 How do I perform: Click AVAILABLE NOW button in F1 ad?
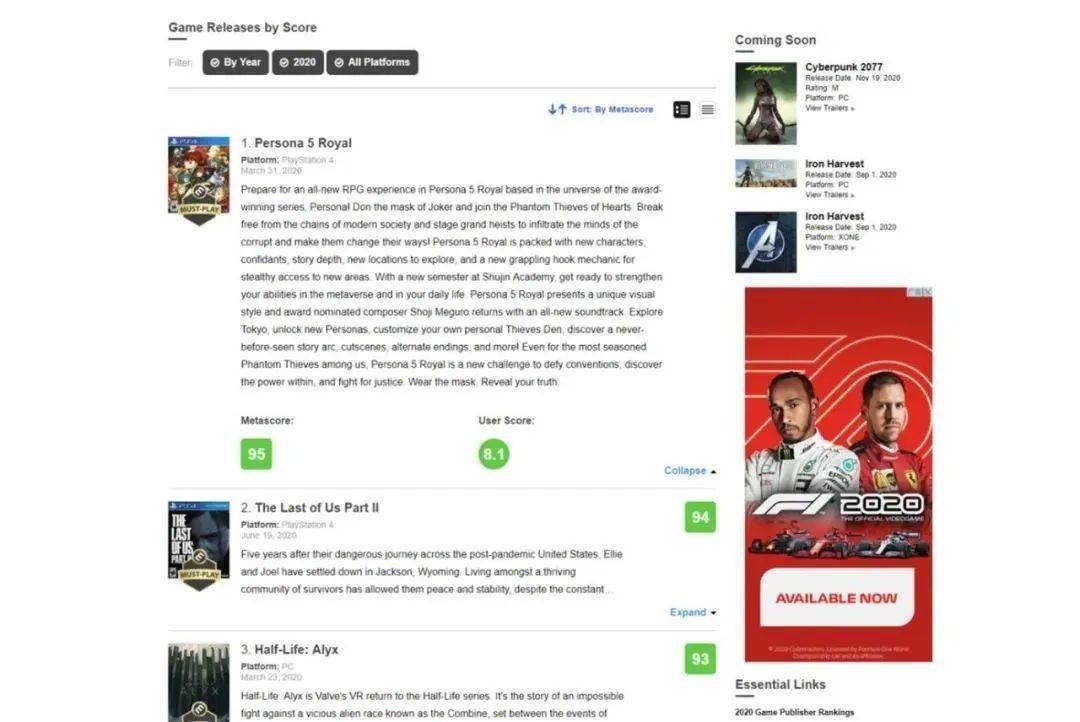pos(837,597)
